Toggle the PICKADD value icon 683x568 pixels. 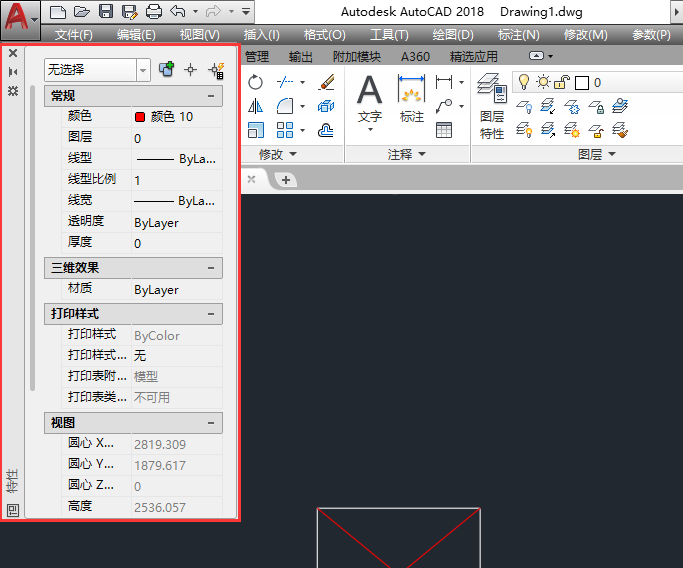(166, 69)
